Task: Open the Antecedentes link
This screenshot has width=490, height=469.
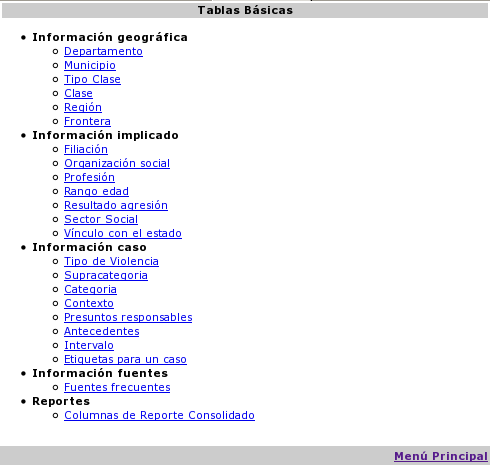Action: pos(102,331)
